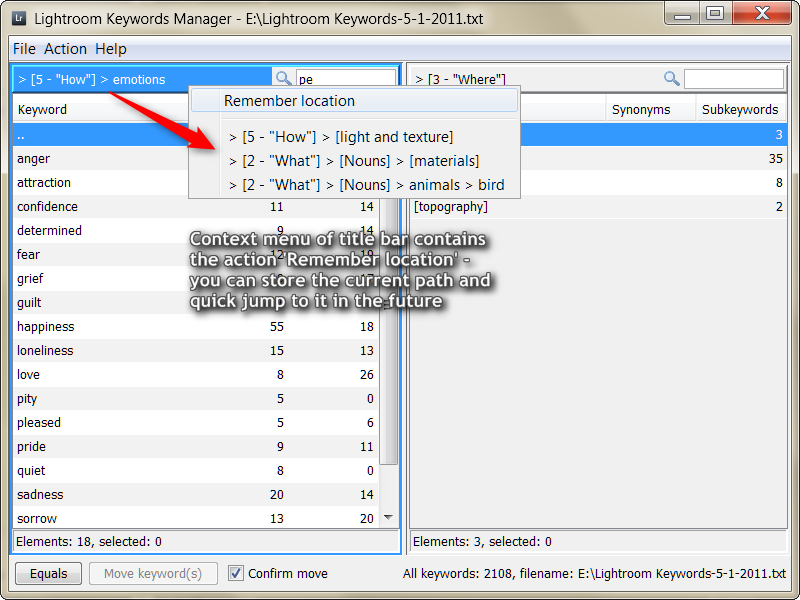The width and height of the screenshot is (800, 600).
Task: Sort by the Subkeywords column header
Action: [x=741, y=109]
